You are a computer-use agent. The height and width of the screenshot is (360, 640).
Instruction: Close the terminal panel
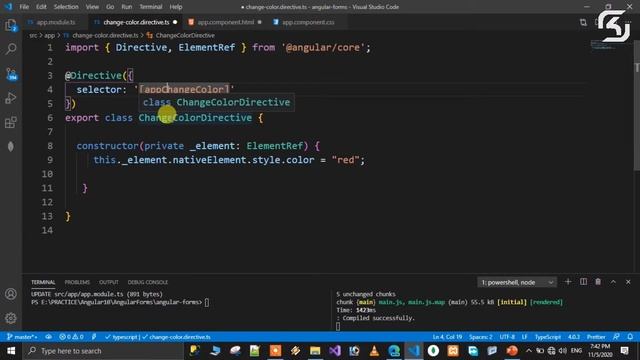[628, 282]
